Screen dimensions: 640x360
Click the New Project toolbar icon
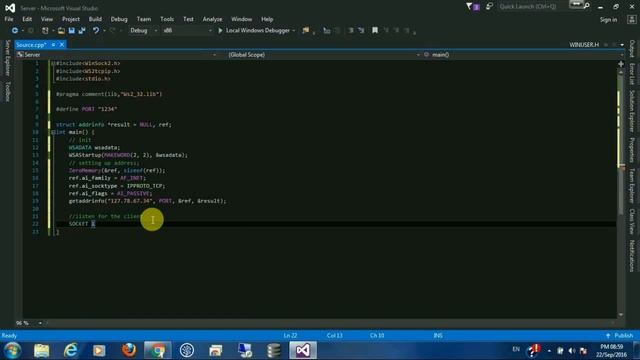tap(45, 31)
